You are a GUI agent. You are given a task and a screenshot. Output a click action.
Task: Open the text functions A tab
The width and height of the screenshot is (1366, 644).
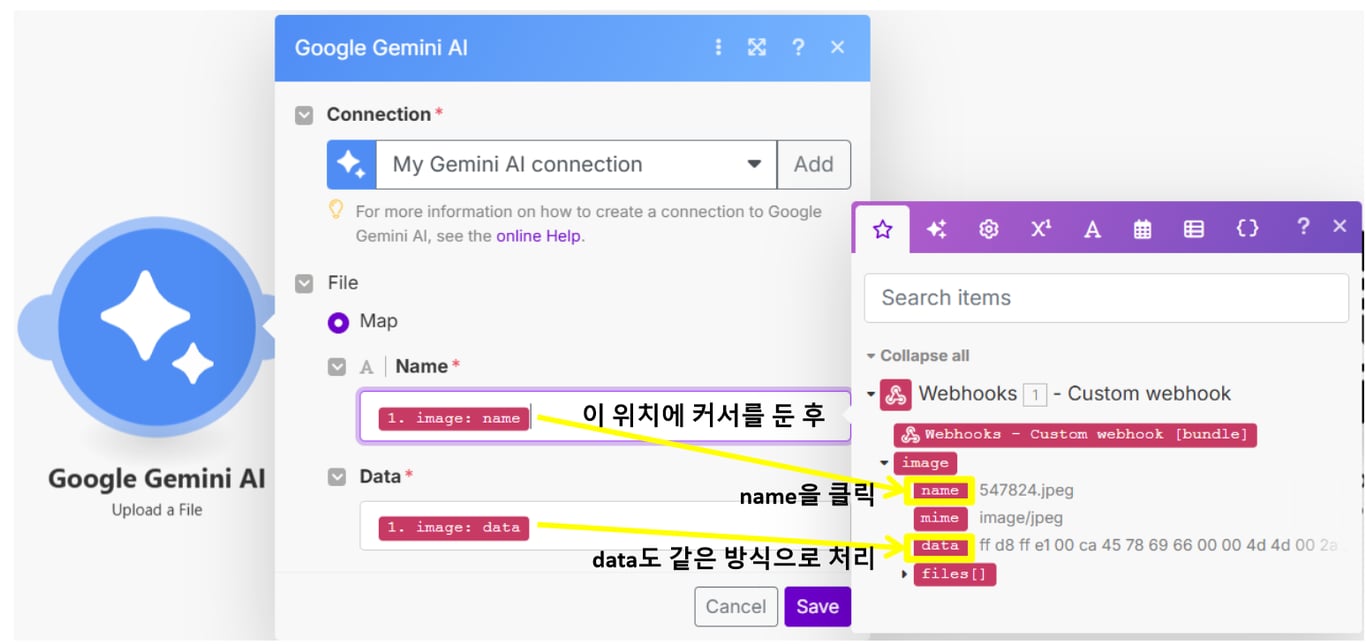[x=1092, y=229]
